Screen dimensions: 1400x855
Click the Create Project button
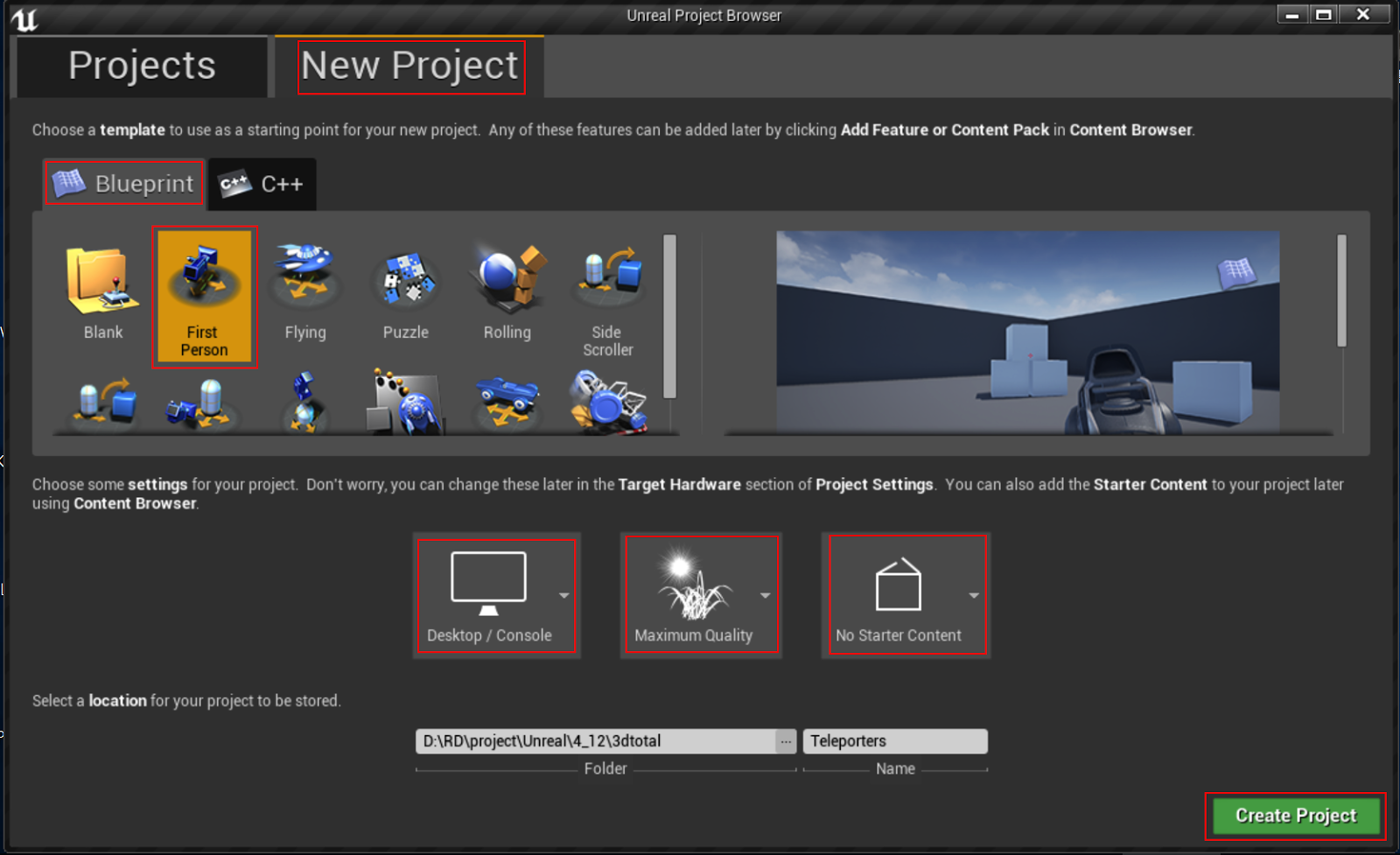pos(1296,816)
